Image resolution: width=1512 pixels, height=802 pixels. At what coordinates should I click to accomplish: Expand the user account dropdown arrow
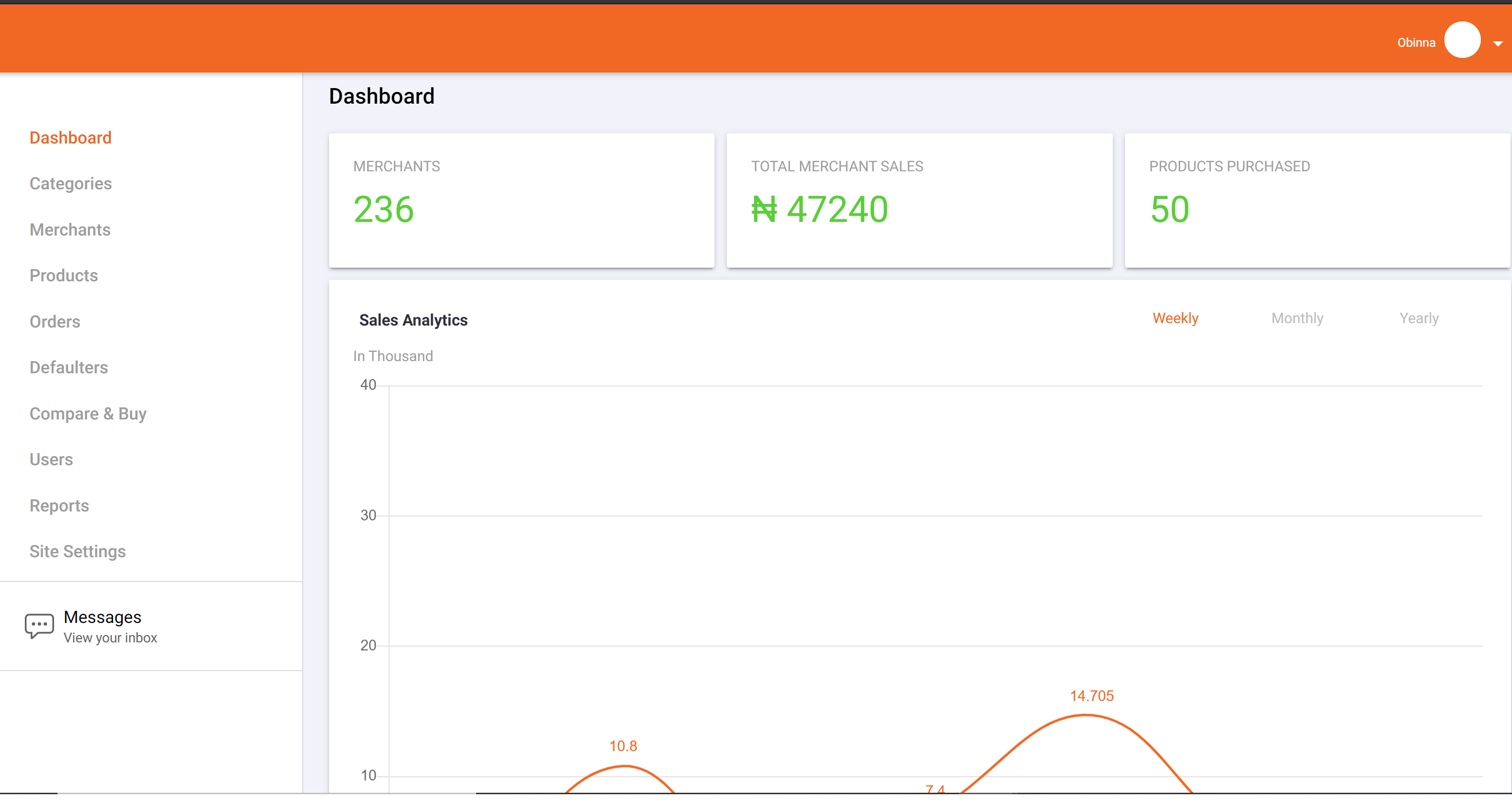pos(1498,43)
